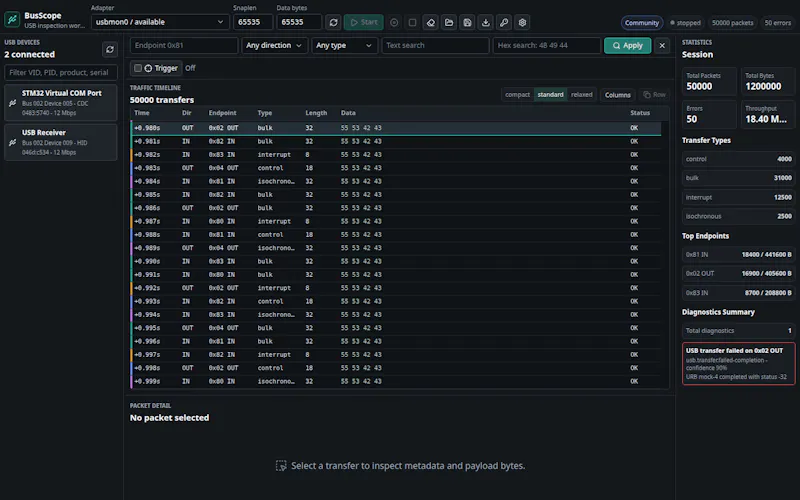Image resolution: width=800 pixels, height=500 pixels.
Task: Open the Any type dropdown
Action: tap(344, 45)
